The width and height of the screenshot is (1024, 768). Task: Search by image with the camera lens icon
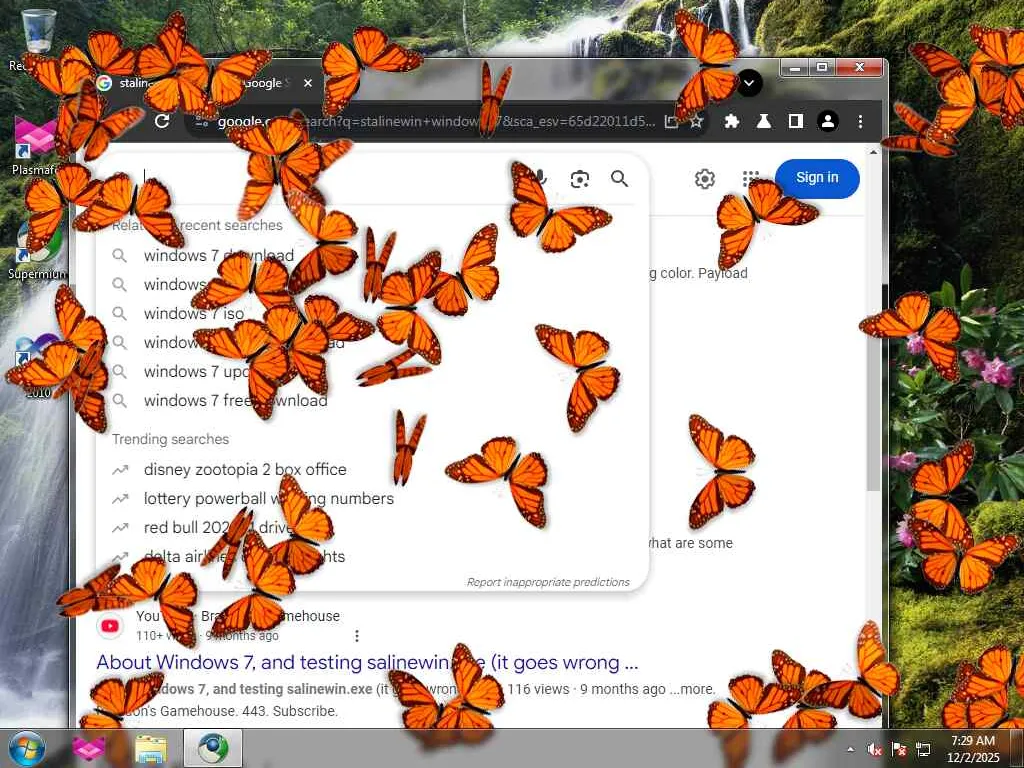(579, 178)
